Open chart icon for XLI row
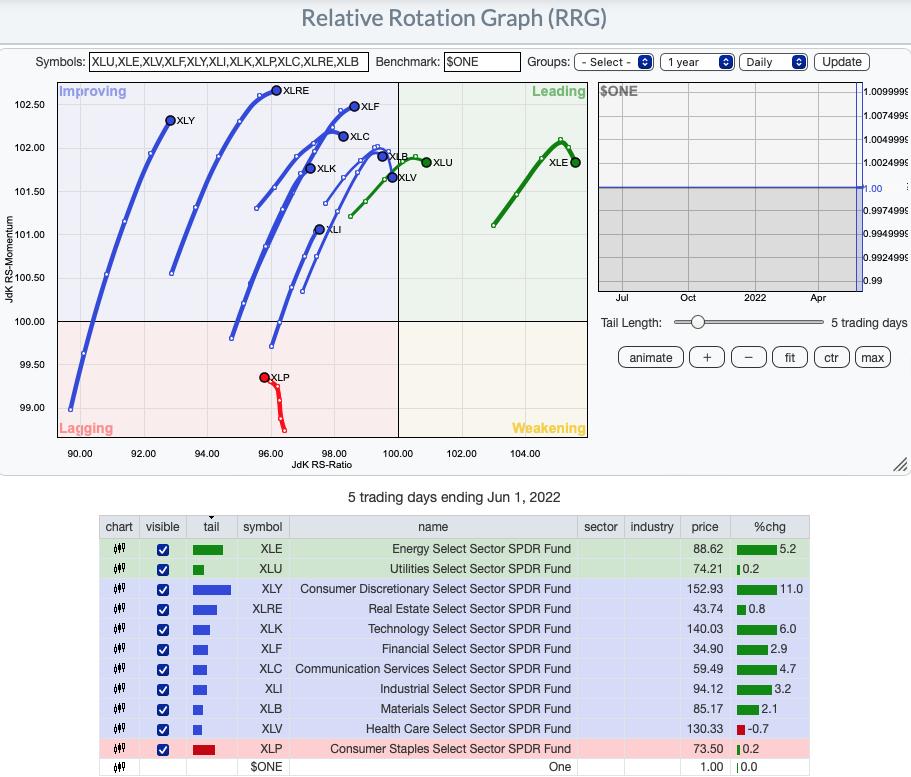The width and height of the screenshot is (911, 777). click(119, 689)
